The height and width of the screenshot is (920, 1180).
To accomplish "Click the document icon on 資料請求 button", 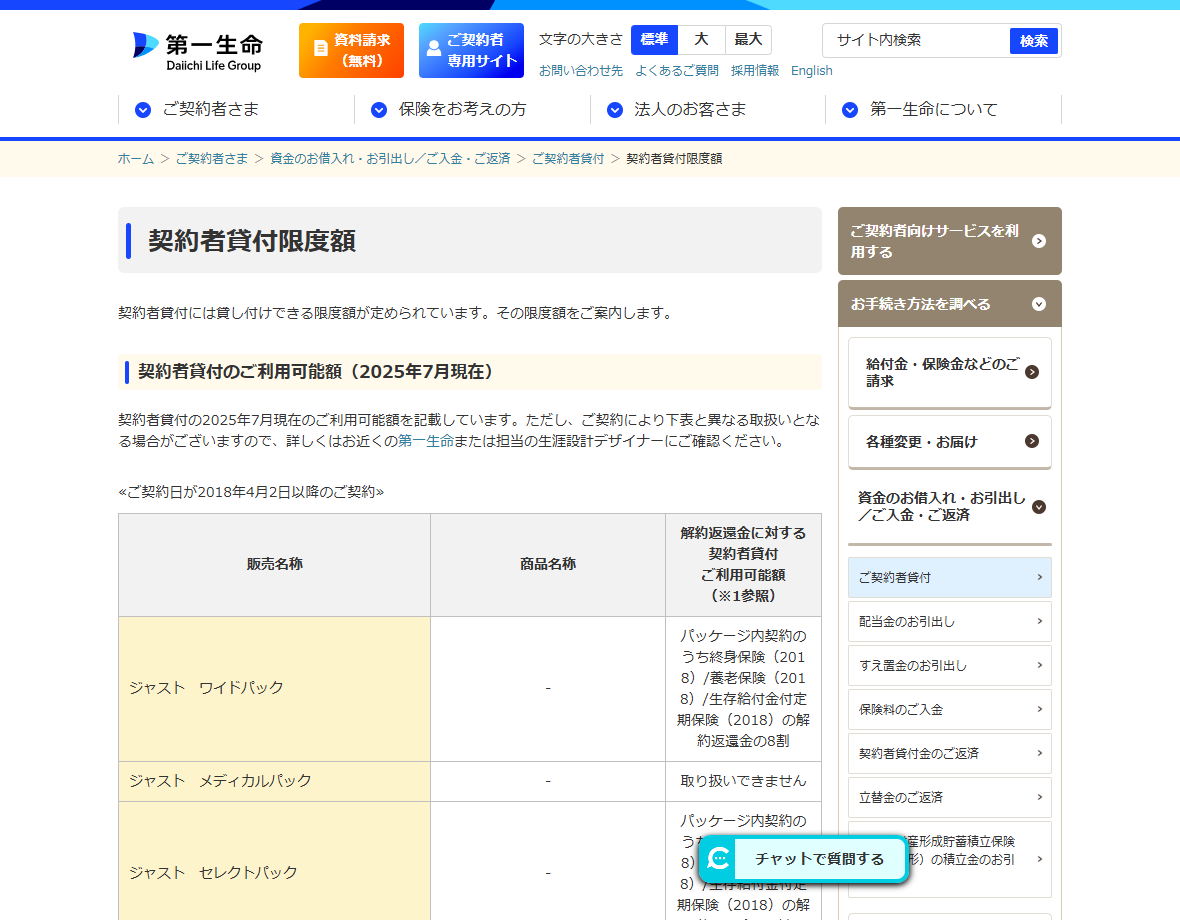I will [x=321, y=48].
